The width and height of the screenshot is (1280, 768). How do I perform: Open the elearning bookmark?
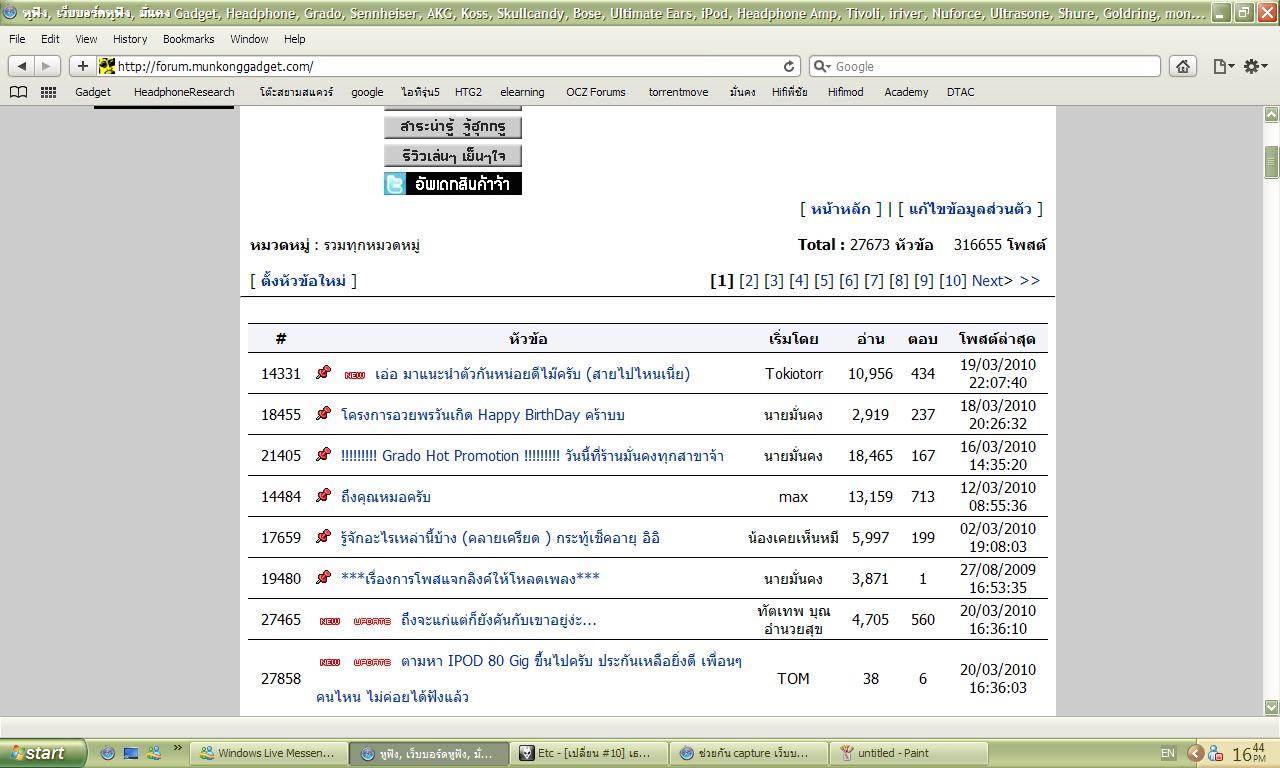(522, 92)
